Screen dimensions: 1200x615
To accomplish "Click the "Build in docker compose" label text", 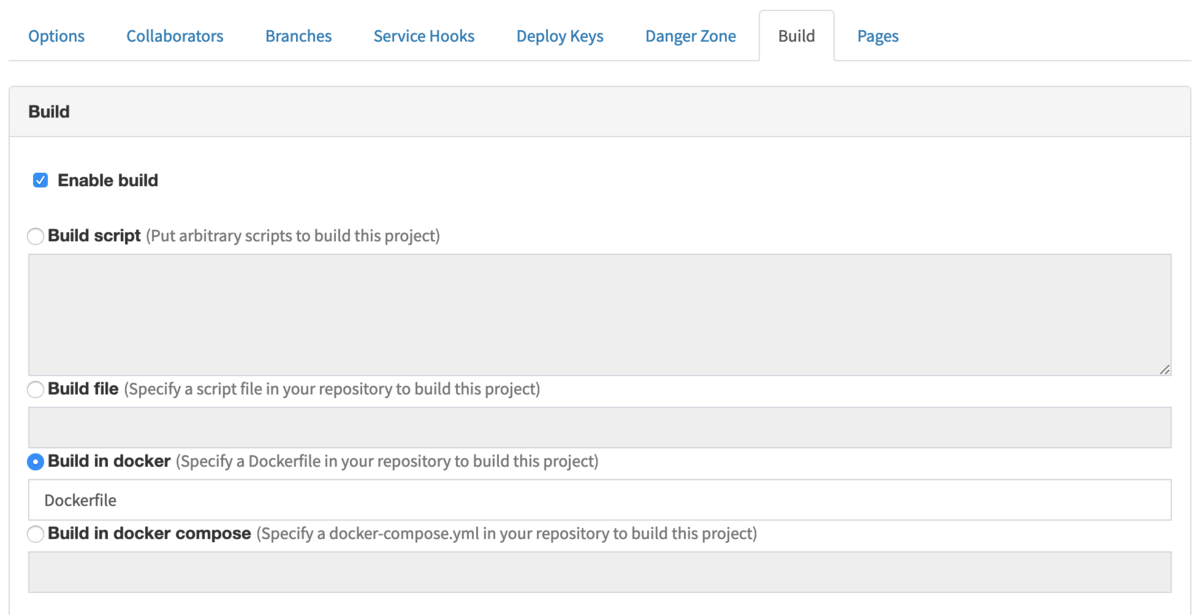I will coord(149,534).
